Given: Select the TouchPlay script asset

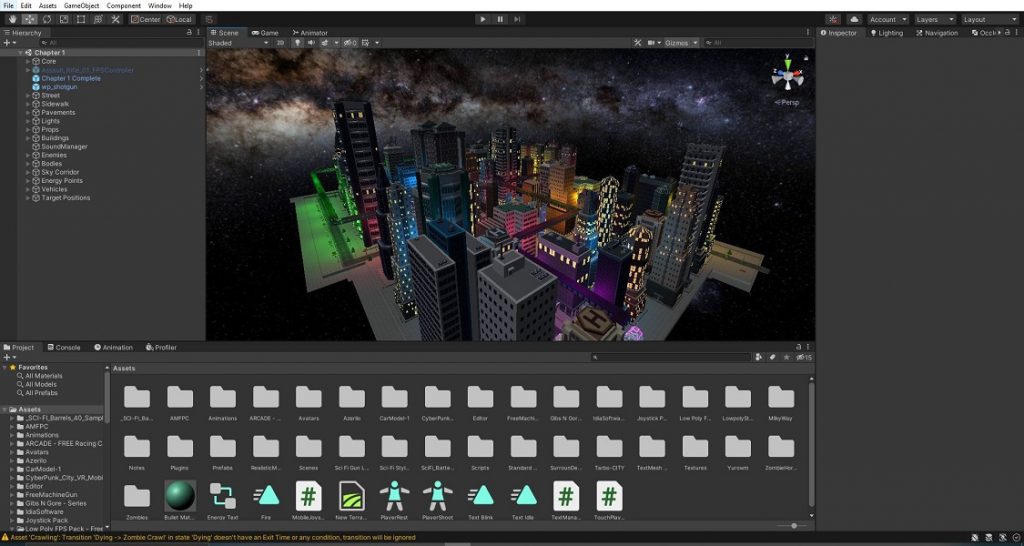Looking at the screenshot, I should tap(609, 501).
